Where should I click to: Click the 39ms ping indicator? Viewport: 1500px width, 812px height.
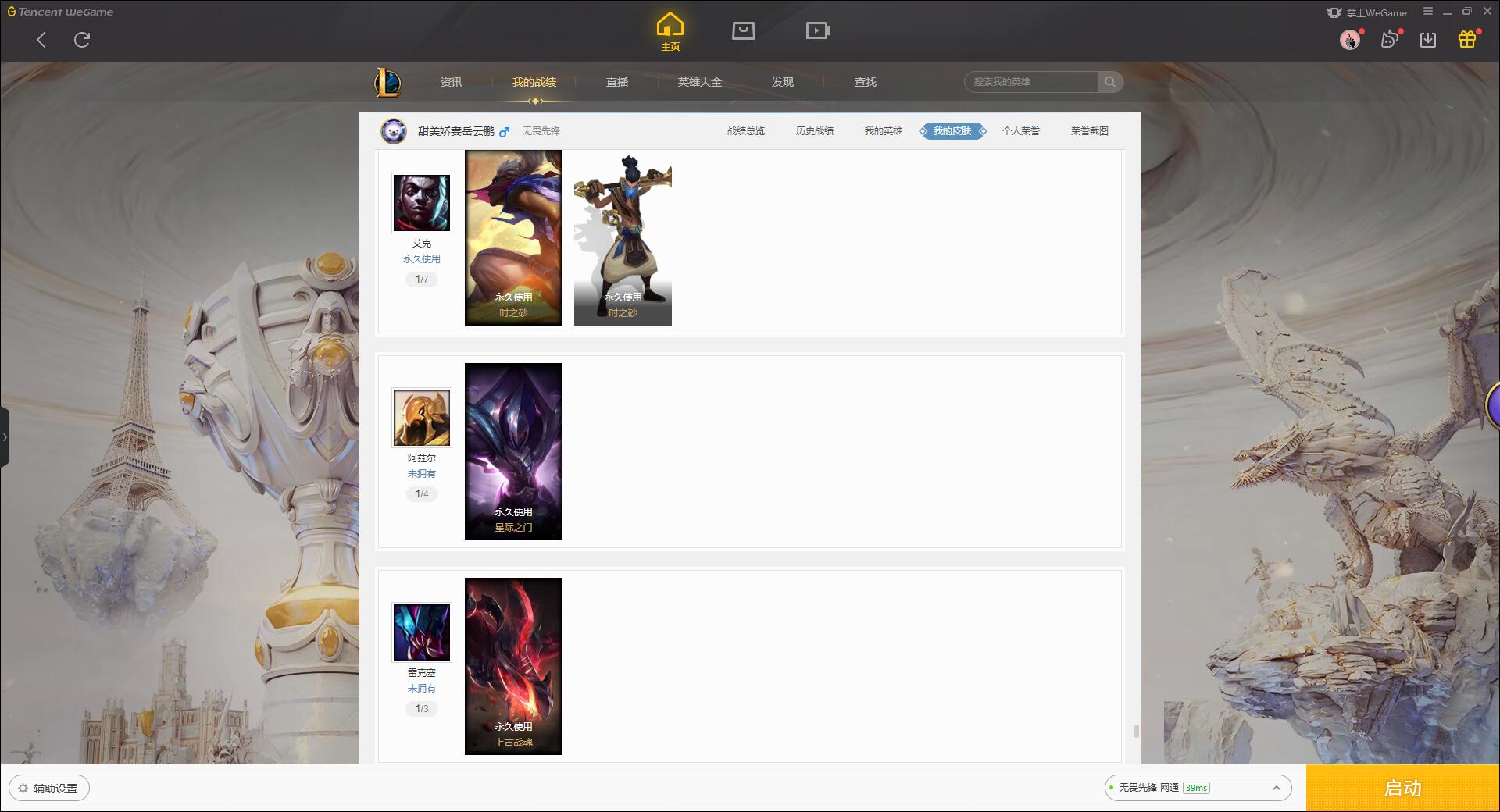click(x=1196, y=788)
